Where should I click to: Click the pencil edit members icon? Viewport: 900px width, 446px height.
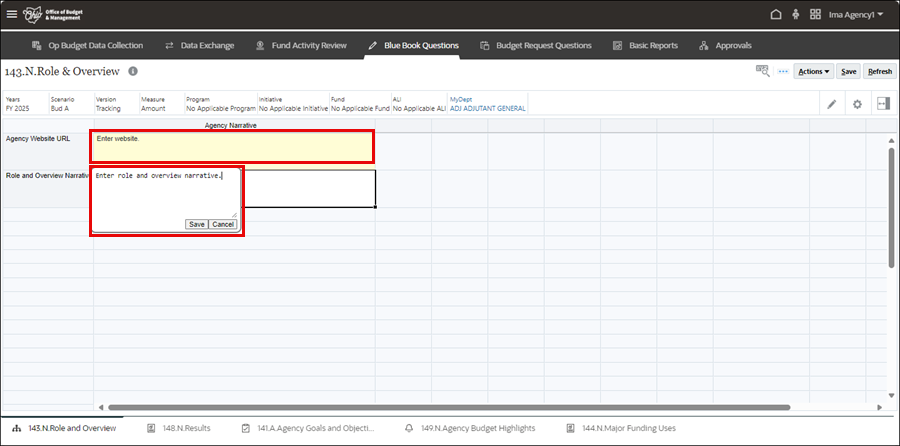pos(831,104)
